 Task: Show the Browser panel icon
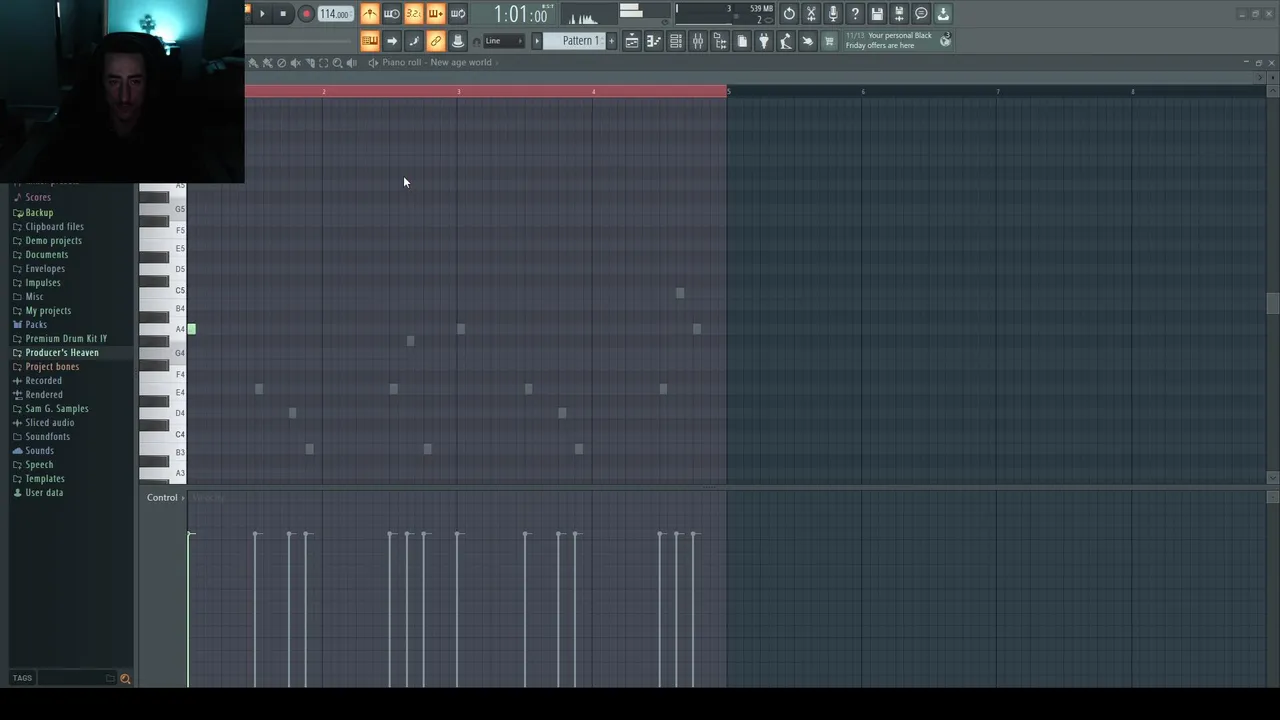(x=720, y=41)
